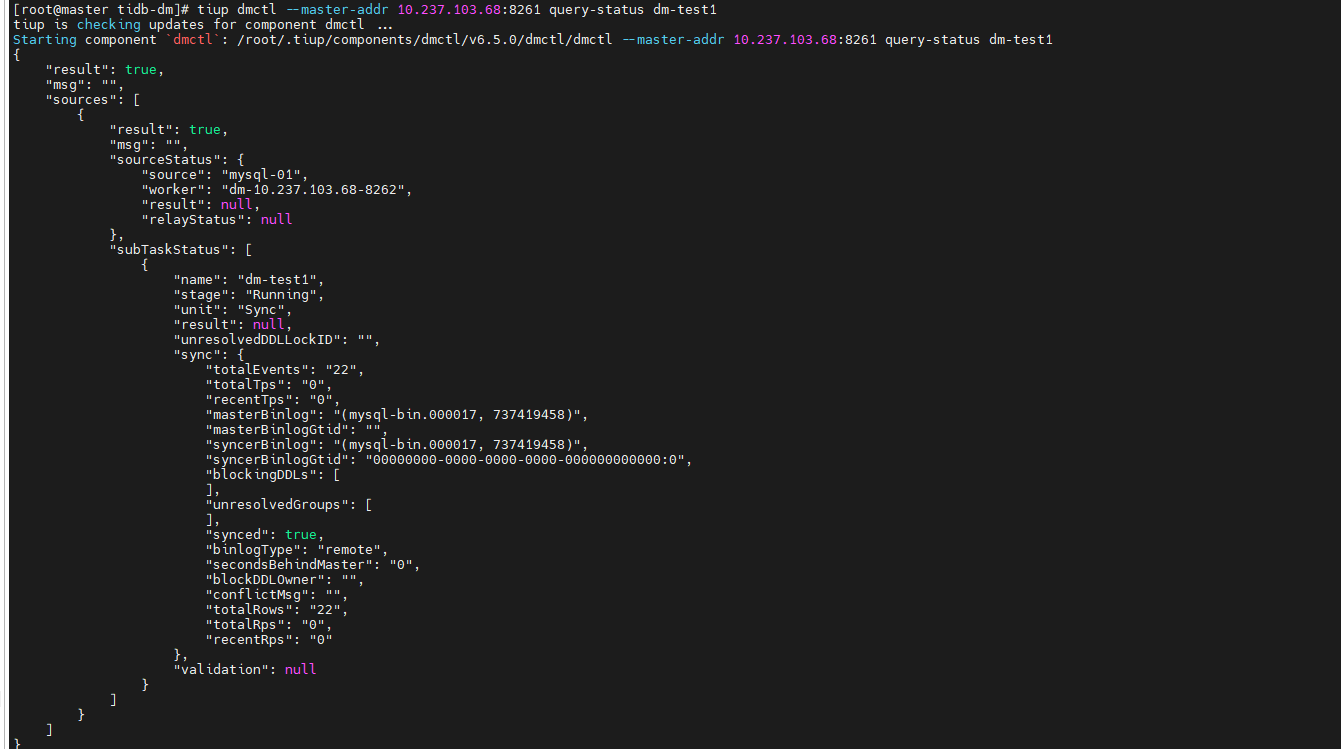
Task: Click the "sources" key opening bracket line
Action: click(x=93, y=99)
